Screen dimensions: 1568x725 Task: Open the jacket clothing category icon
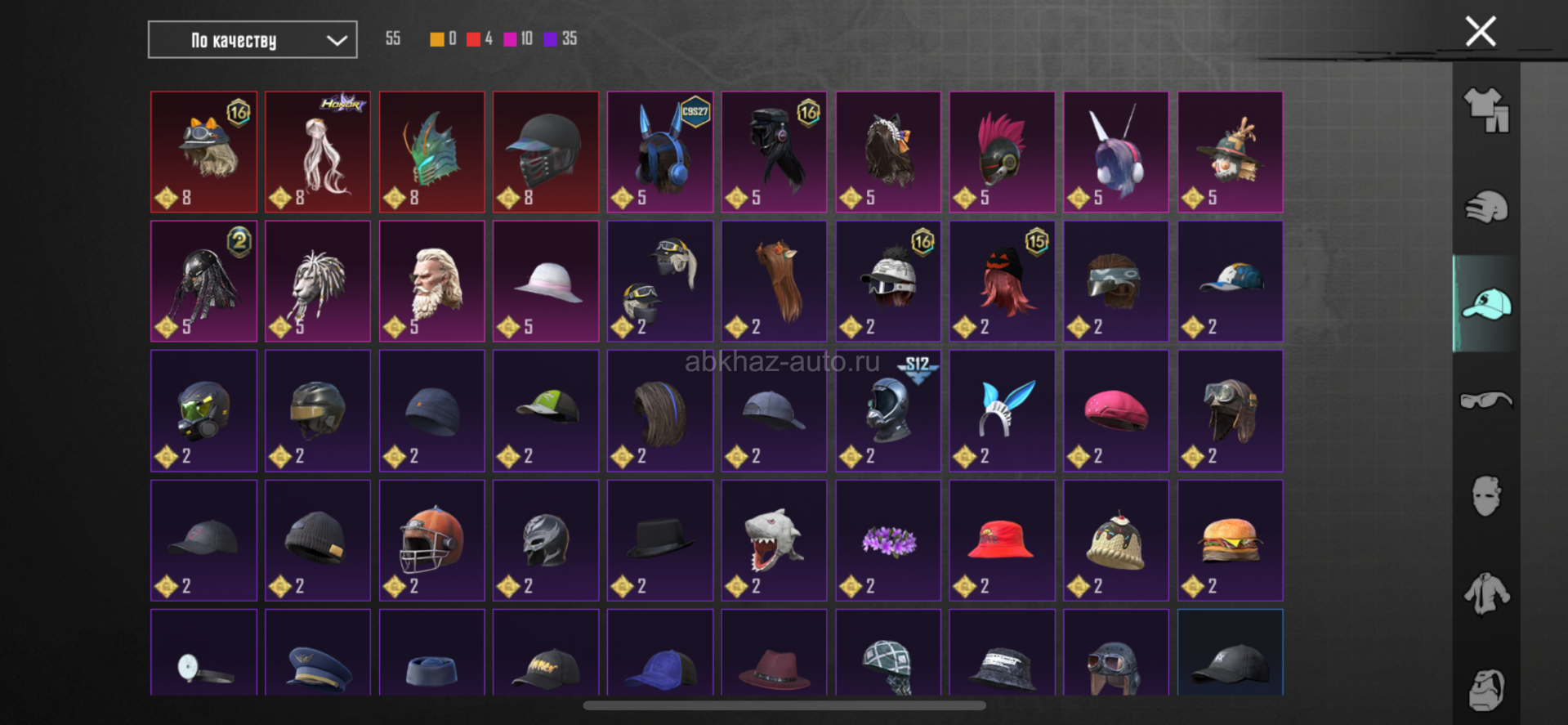1486,593
